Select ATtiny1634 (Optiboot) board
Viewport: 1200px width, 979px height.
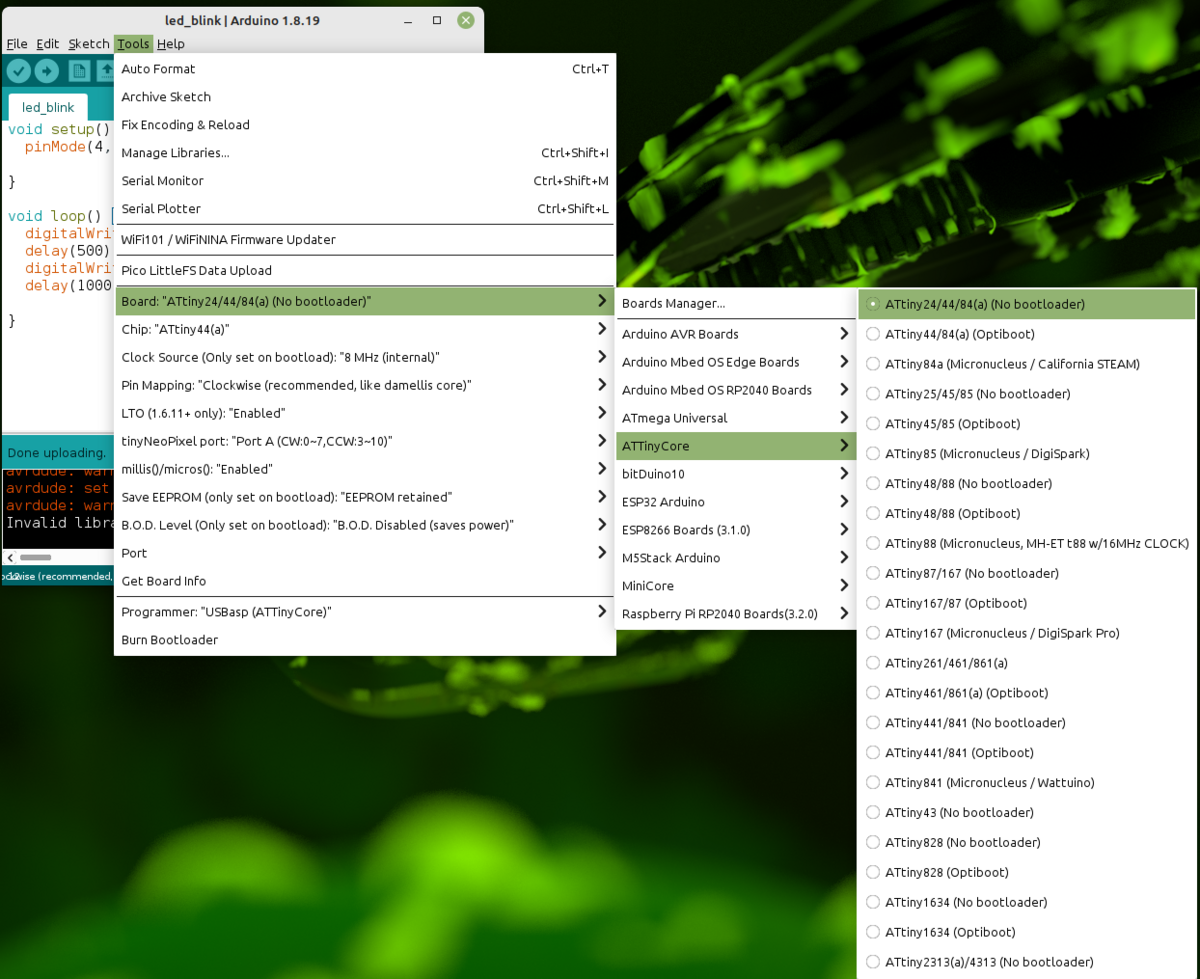click(1027, 932)
